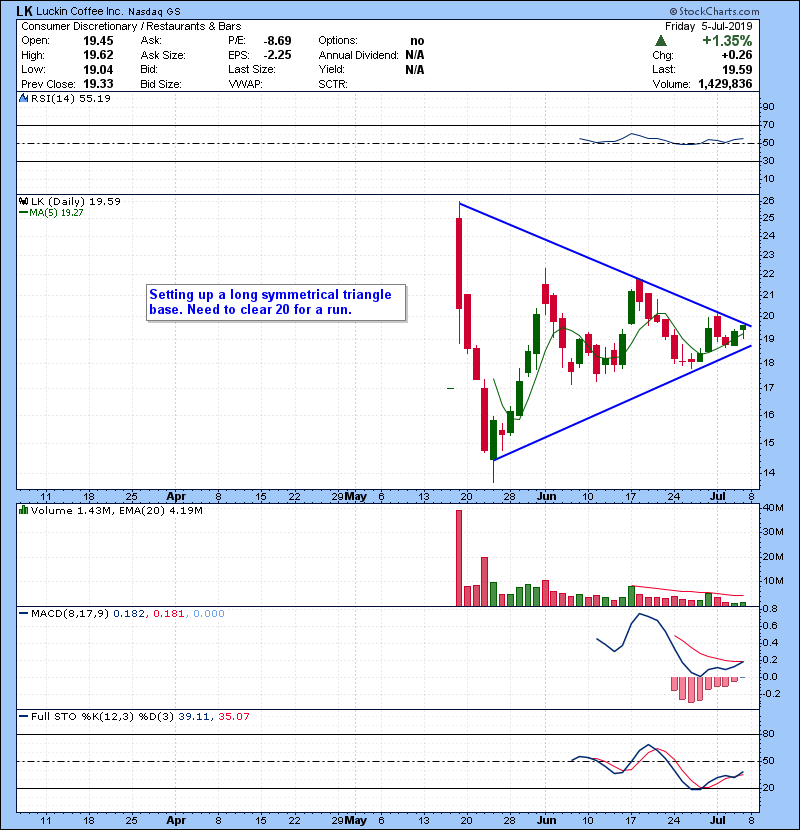Click the Ask Size: label

click(163, 55)
